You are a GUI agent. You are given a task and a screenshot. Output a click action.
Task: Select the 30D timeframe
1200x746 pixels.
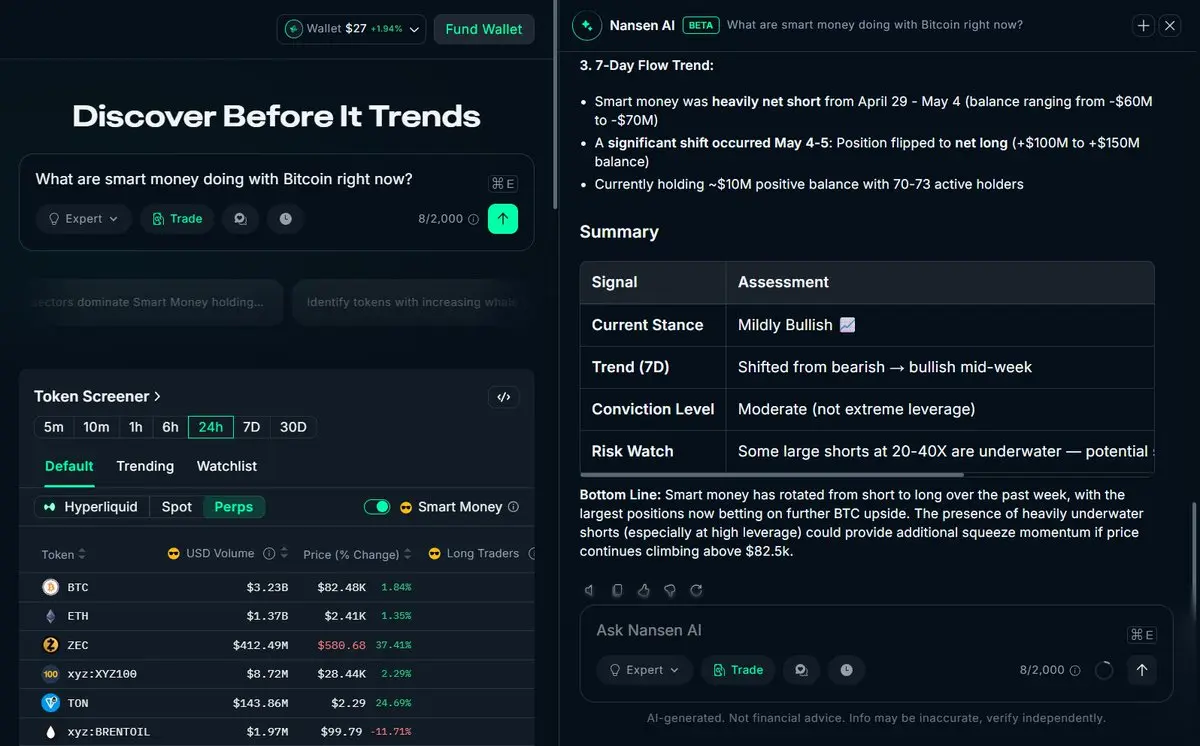(x=293, y=427)
